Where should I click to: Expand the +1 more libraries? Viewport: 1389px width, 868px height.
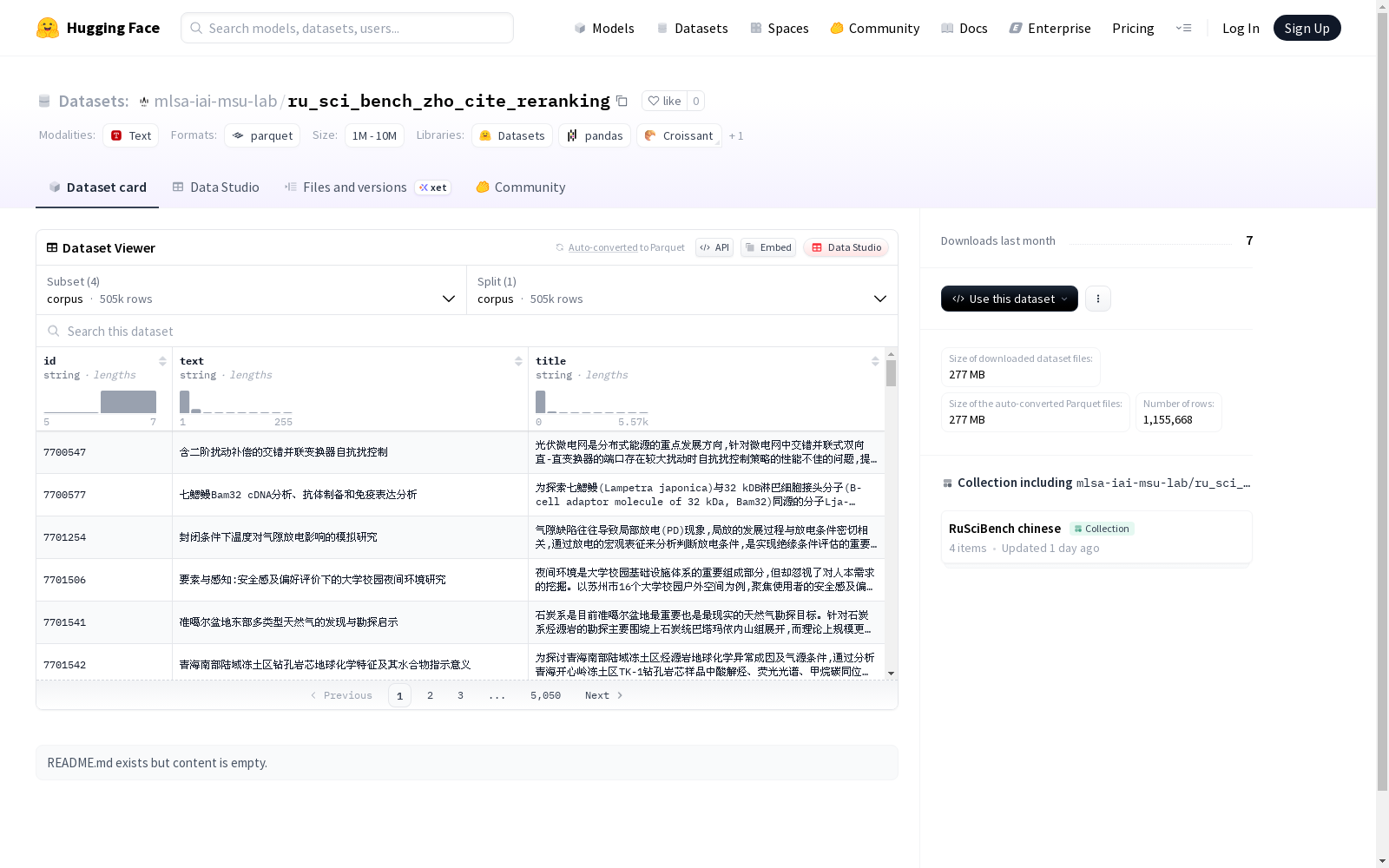[736, 136]
